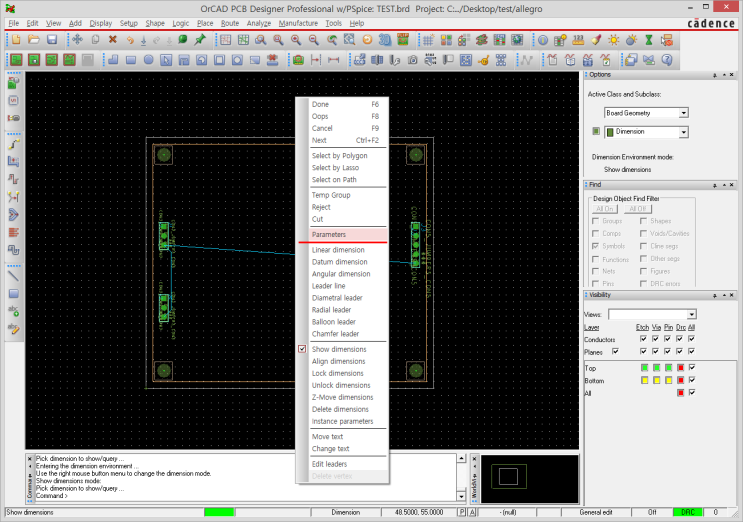Screen dimensions: 743x522
Task: Expand the Views dropdown in Visibility
Action: click(691, 314)
